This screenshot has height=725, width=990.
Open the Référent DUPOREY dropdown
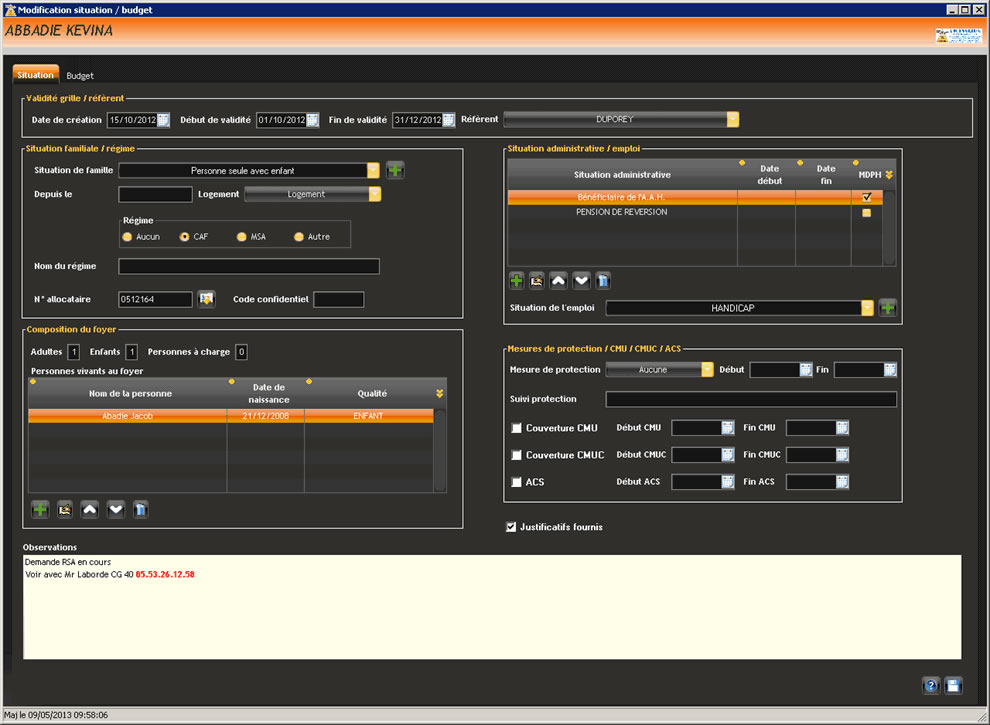click(x=732, y=120)
